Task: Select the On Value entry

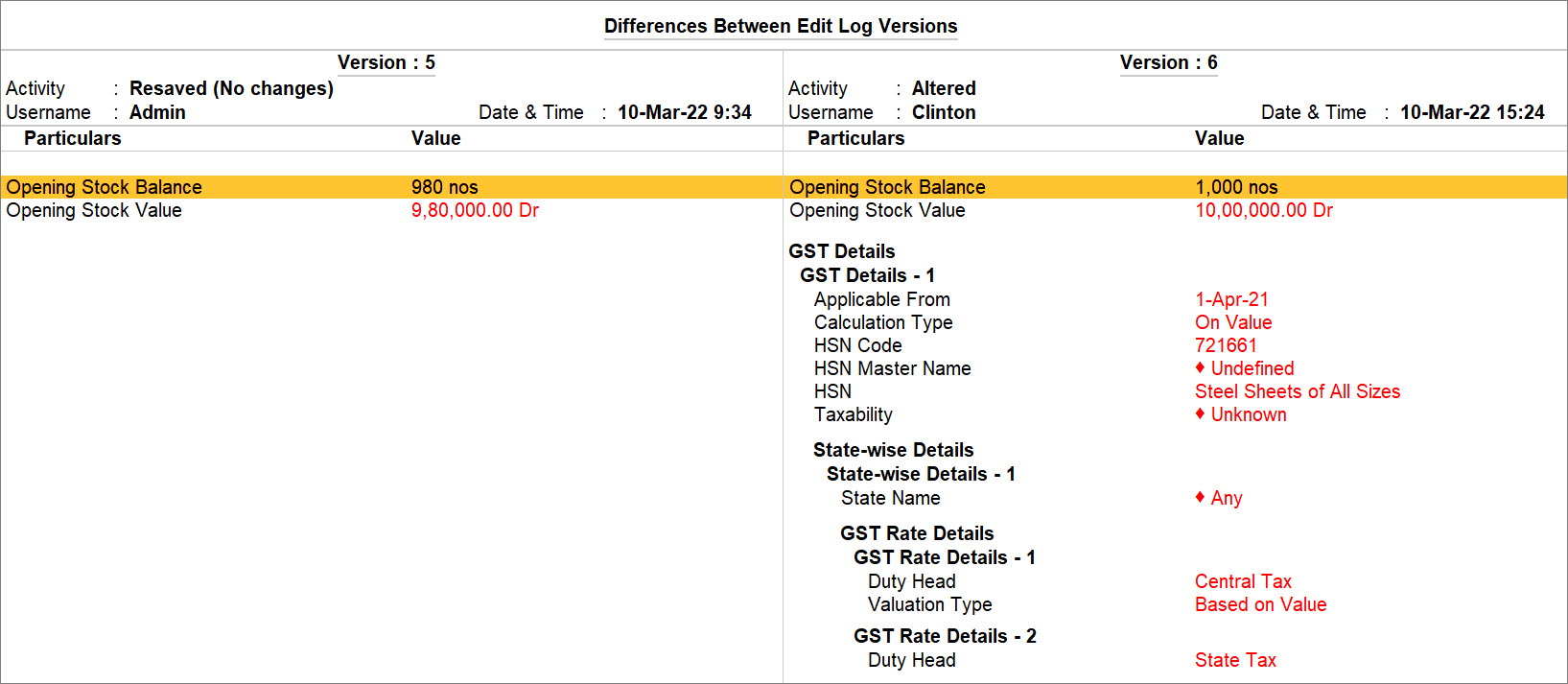Action: pos(1233,322)
